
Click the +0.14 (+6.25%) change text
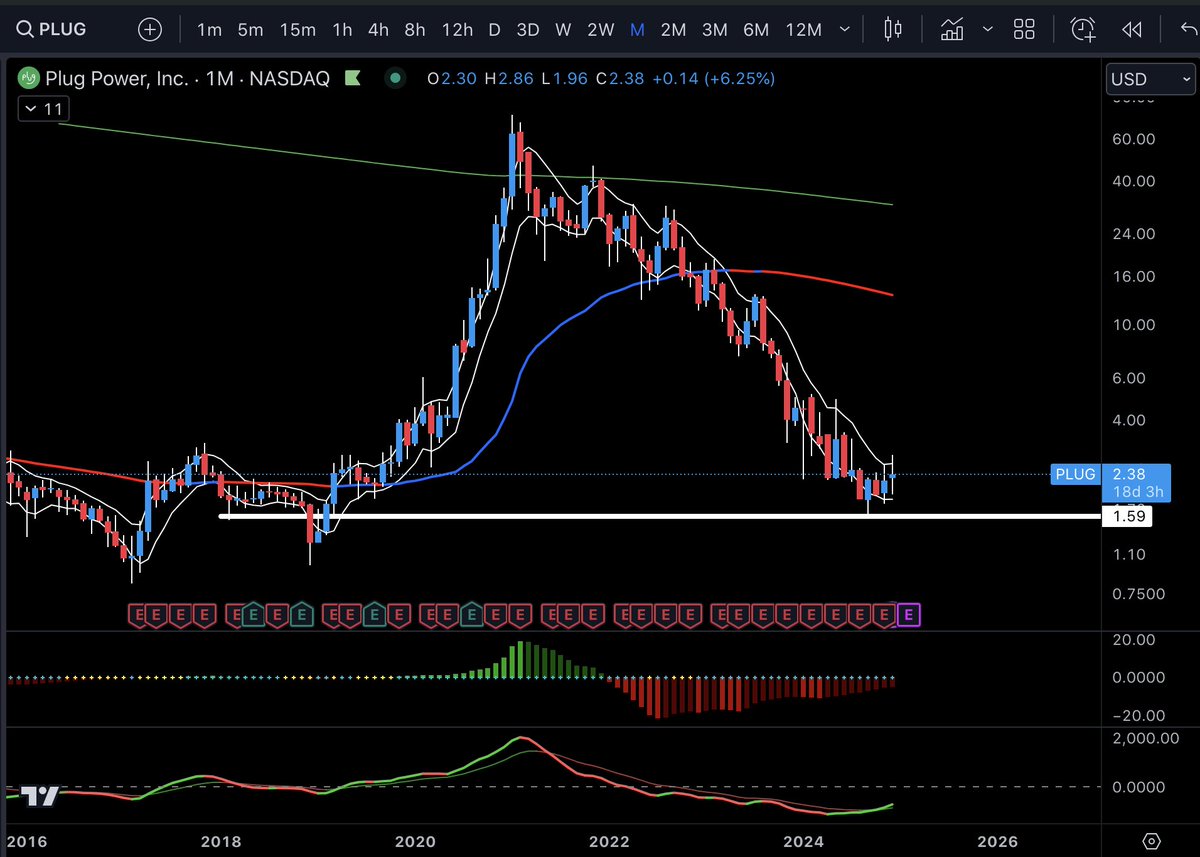713,78
